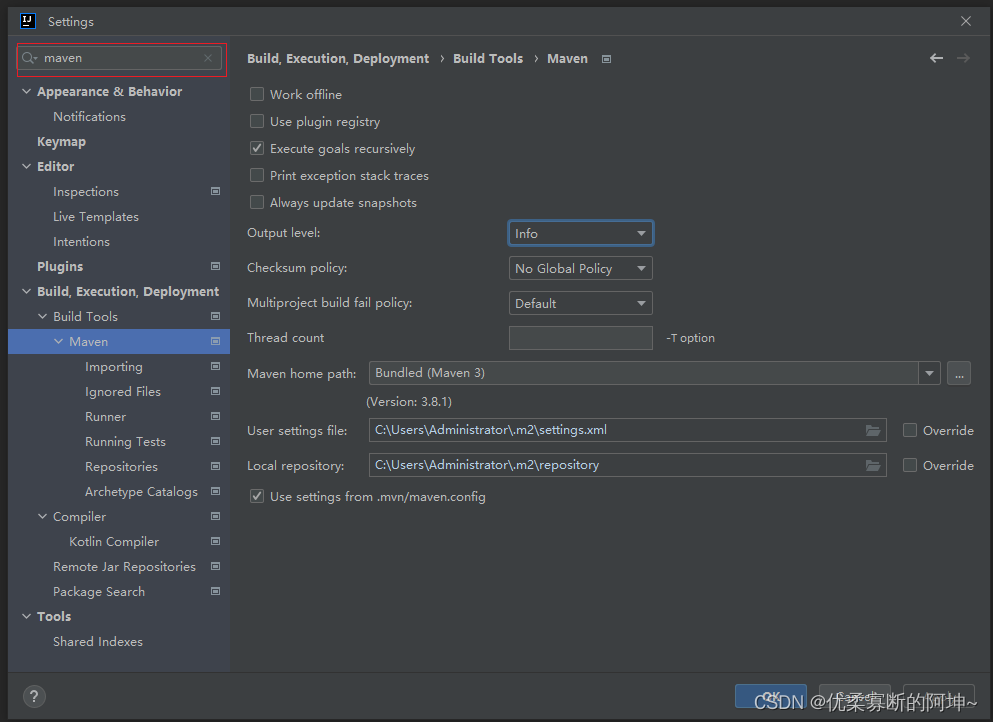Screen dimensions: 993x722
Task: Click project icon next to Inspections
Action: [215, 191]
